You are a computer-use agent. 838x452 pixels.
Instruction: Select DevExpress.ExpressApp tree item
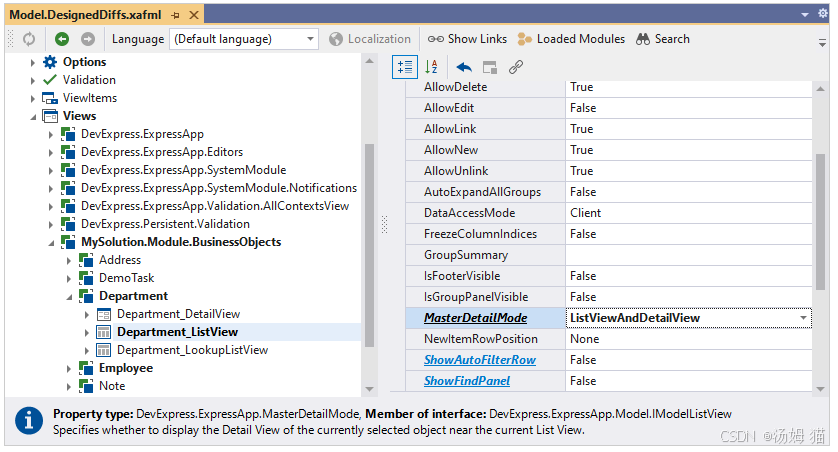tap(142, 134)
